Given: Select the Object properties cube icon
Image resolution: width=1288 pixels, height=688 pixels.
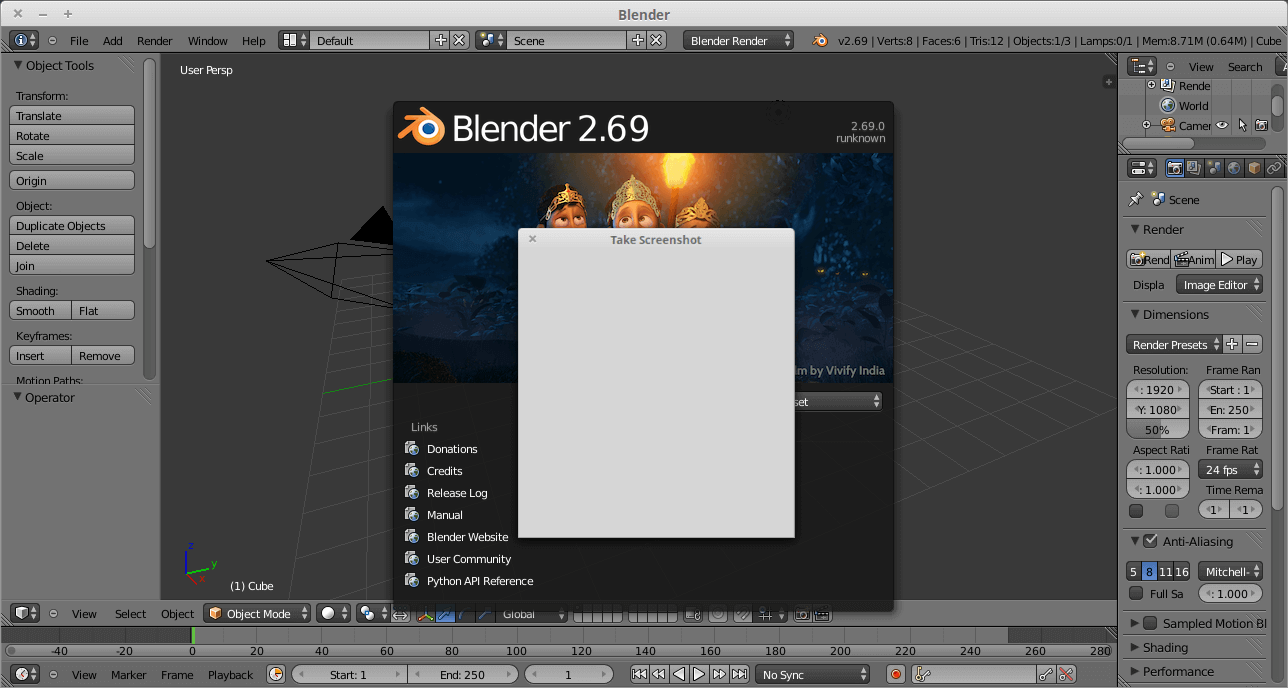Looking at the screenshot, I should pyautogui.click(x=1254, y=168).
